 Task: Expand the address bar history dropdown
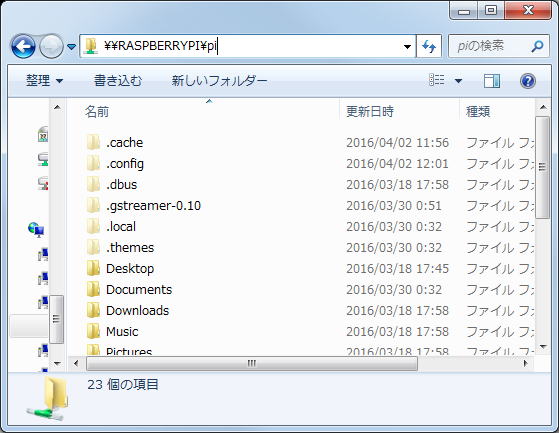click(x=407, y=46)
